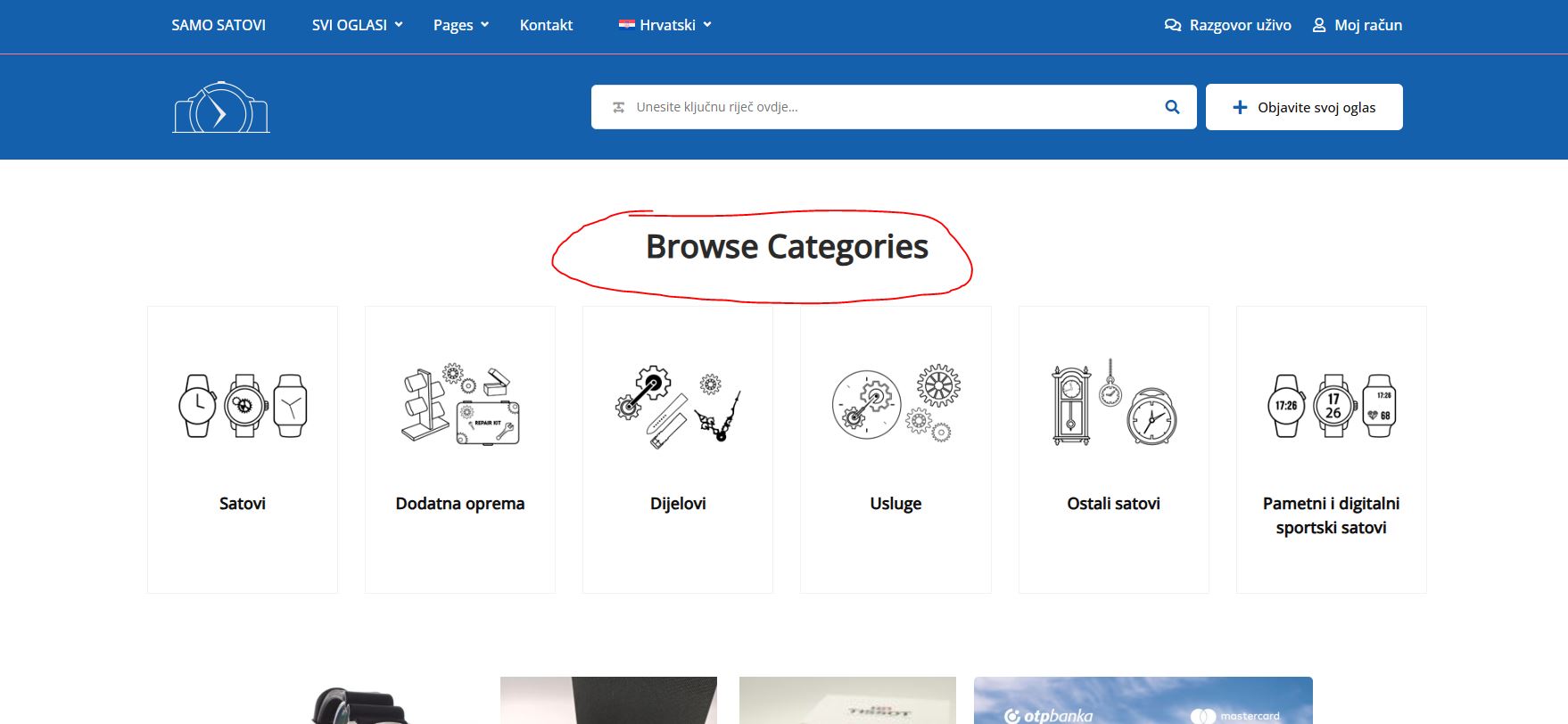The image size is (1568, 724).
Task: Click the watch logo in the header
Action: point(221,107)
